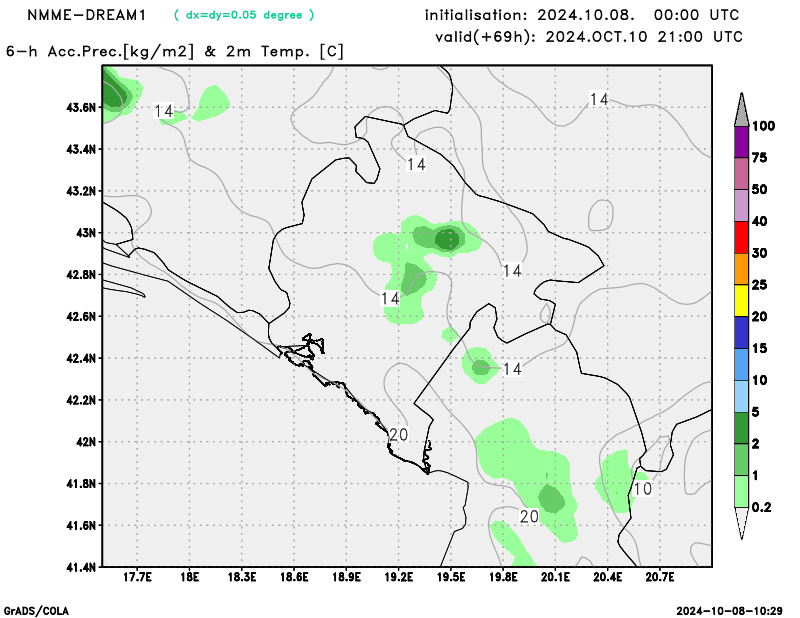Click the 42.4N latitude axis label
The height and width of the screenshot is (618, 800).
pos(81,358)
